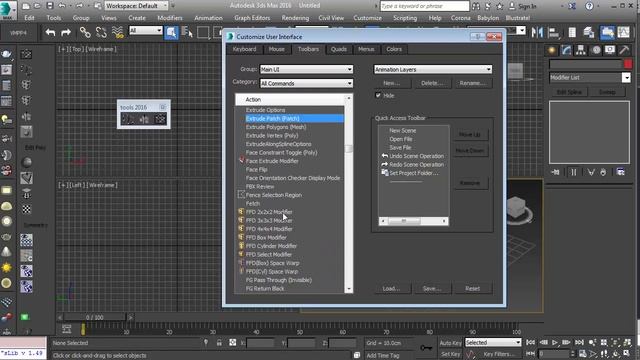Select the Bind to Space Warp tool

[118, 32]
